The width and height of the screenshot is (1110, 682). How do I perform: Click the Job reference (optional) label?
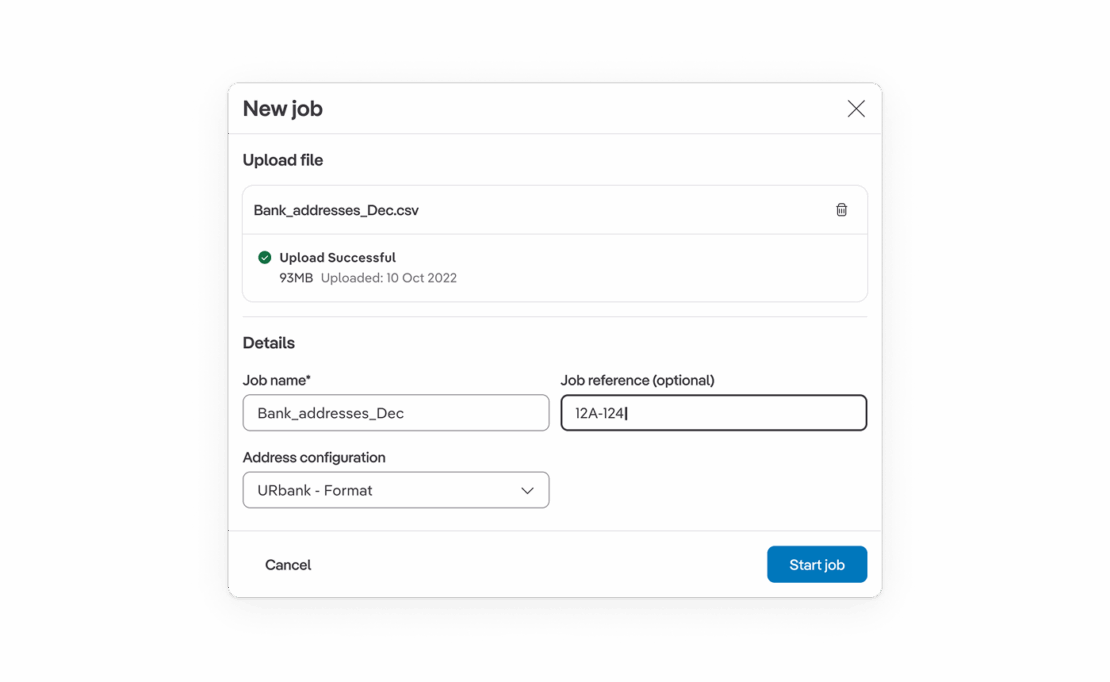coord(637,380)
